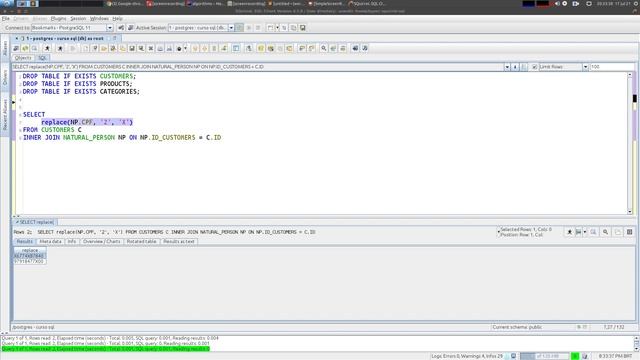Click the 'Logs: Errors 0, Warnings 4' status text

pyautogui.click(x=467, y=356)
